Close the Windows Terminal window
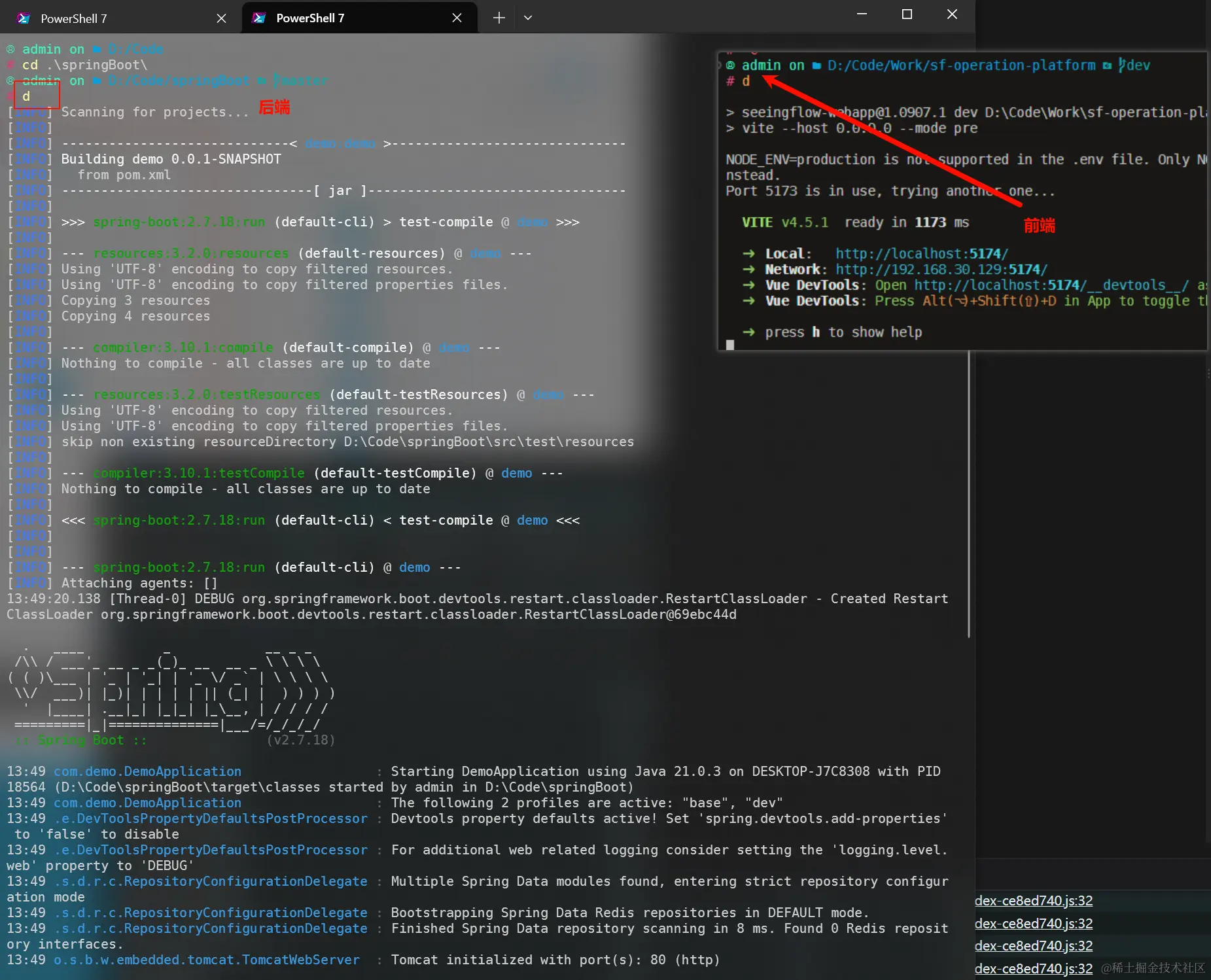This screenshot has width=1211, height=980. (x=952, y=14)
